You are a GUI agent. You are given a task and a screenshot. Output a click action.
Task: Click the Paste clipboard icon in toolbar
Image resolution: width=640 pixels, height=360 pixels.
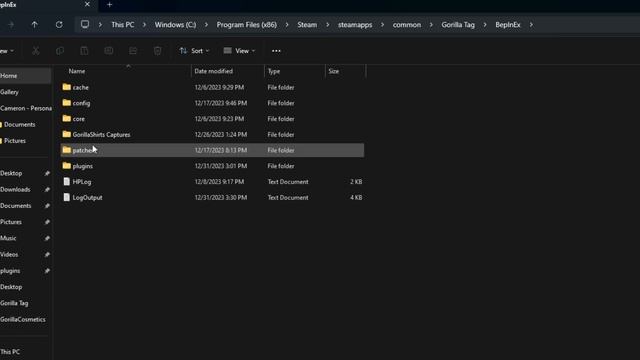pos(84,51)
